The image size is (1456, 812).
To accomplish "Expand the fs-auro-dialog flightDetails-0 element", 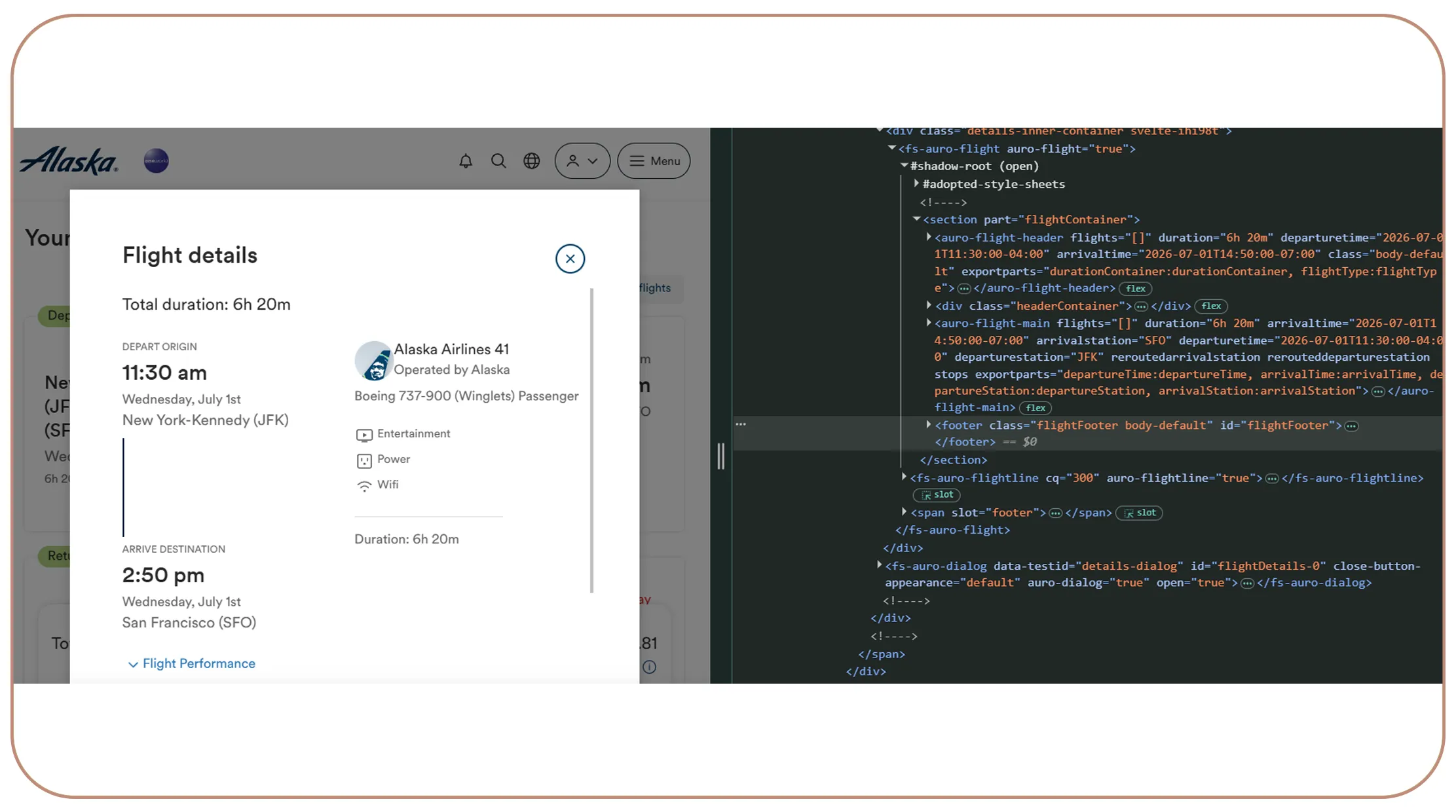I will (879, 564).
